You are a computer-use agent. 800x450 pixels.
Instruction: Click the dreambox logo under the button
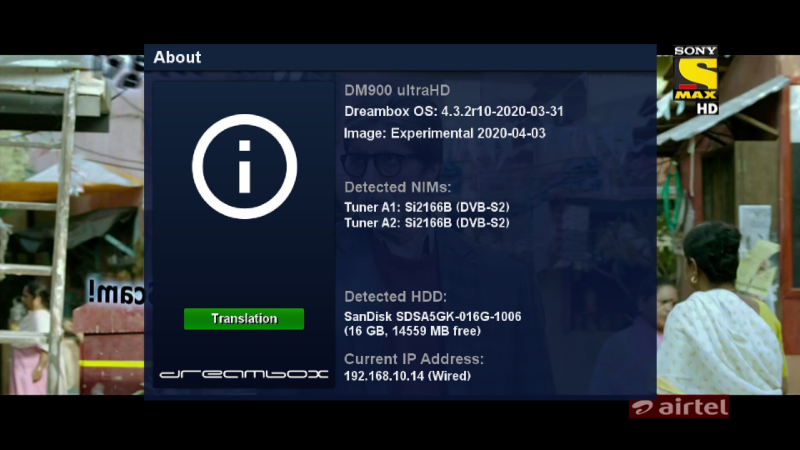pos(244,375)
